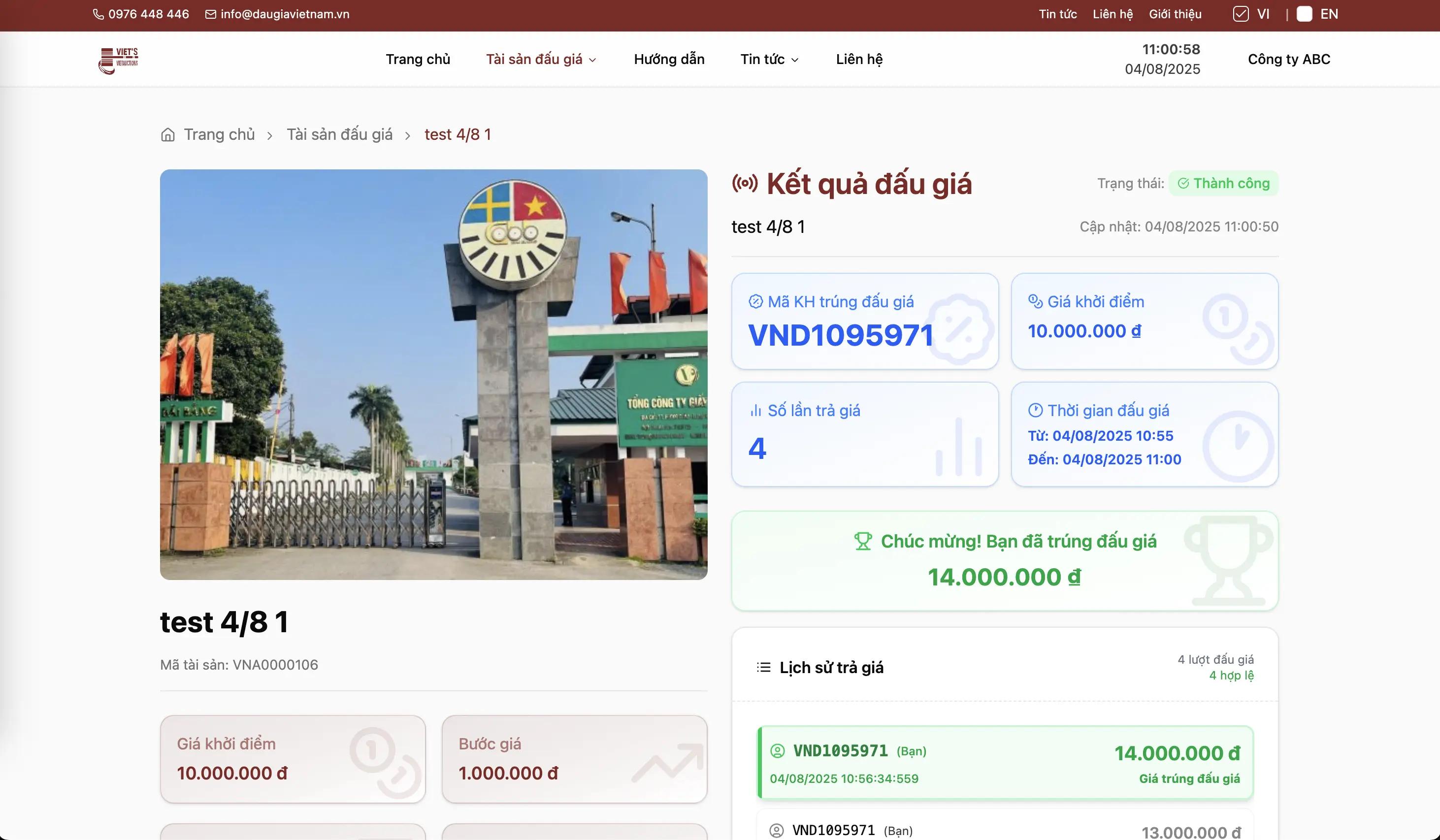
Task: Open Giới thiệu in the top bar
Action: tap(1176, 14)
